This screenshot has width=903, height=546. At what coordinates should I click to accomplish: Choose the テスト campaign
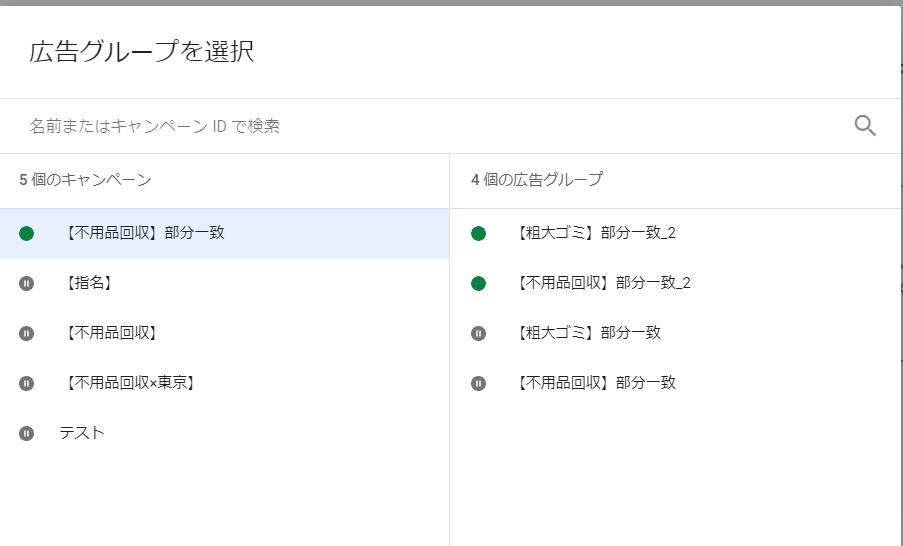point(225,433)
